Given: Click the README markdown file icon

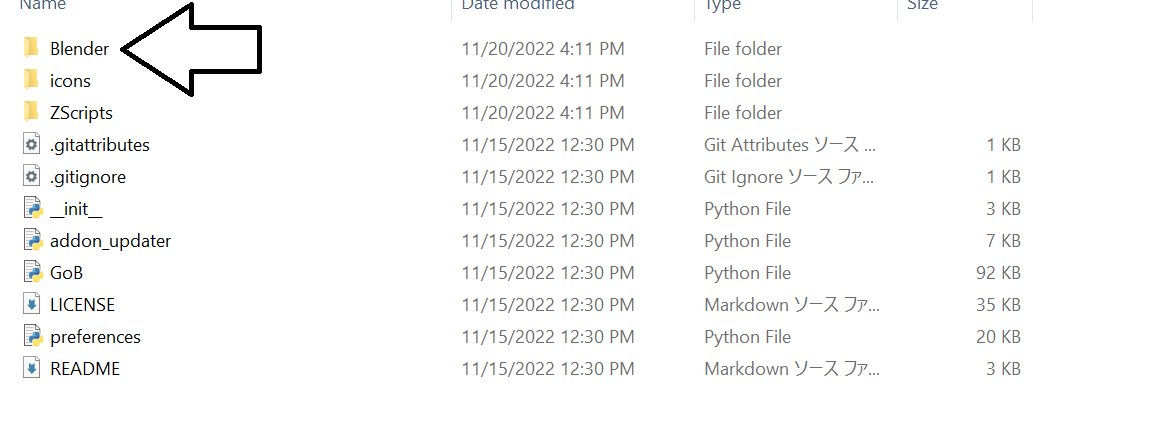Looking at the screenshot, I should point(31,368).
